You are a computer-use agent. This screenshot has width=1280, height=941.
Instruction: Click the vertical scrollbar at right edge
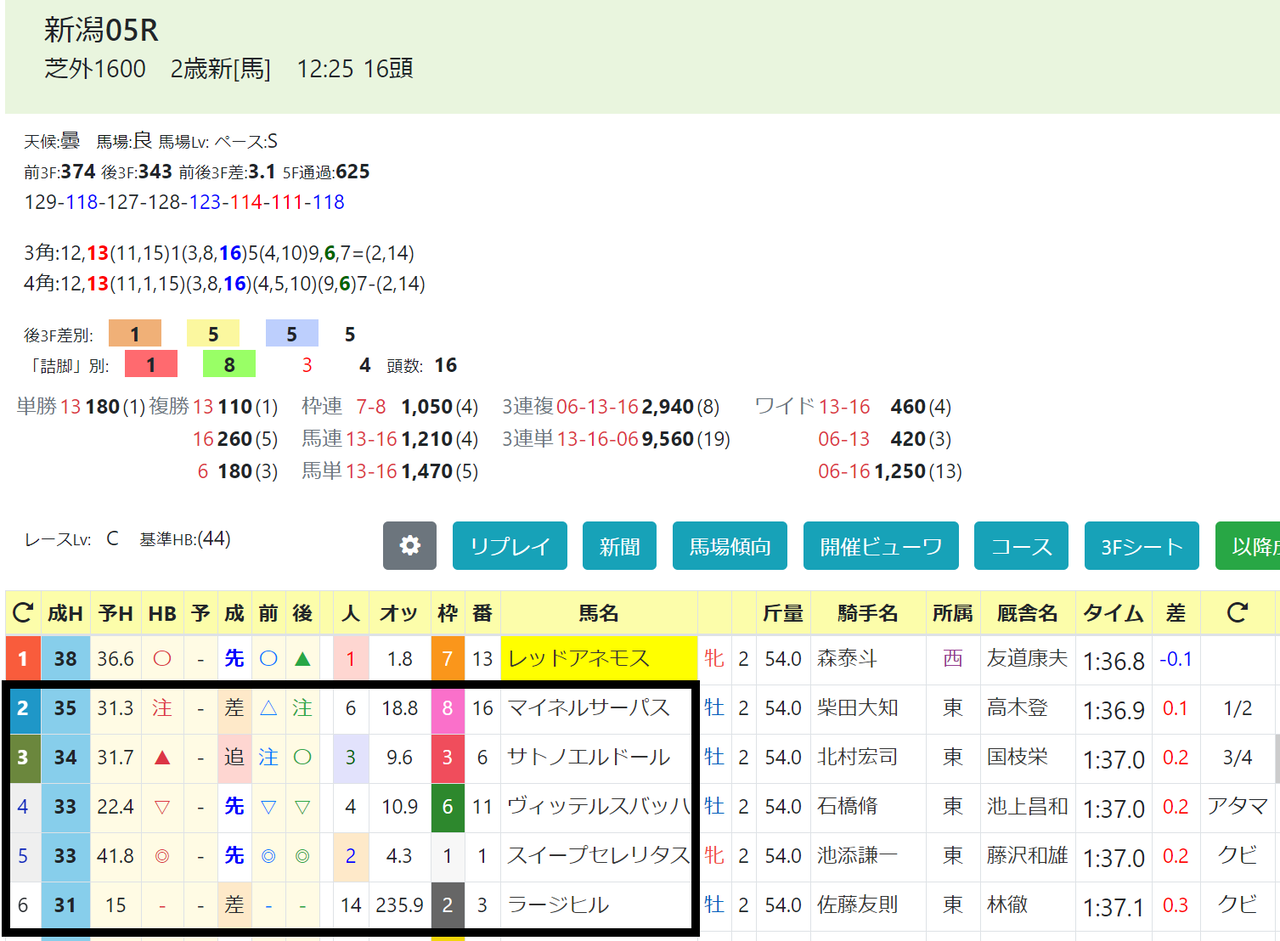point(1277,759)
